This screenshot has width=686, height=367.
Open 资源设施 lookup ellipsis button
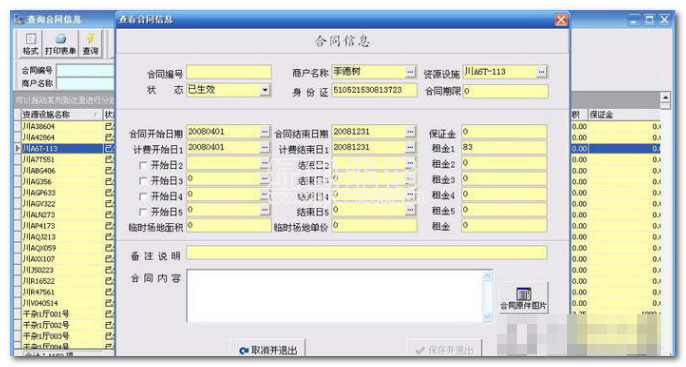pos(542,72)
